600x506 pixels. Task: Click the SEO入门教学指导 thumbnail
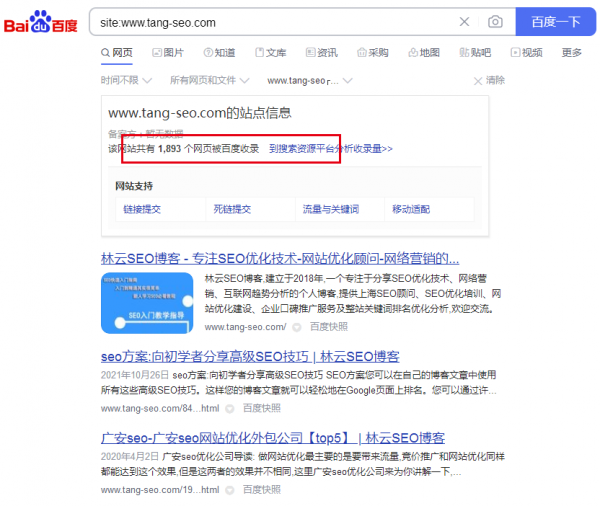coord(147,303)
